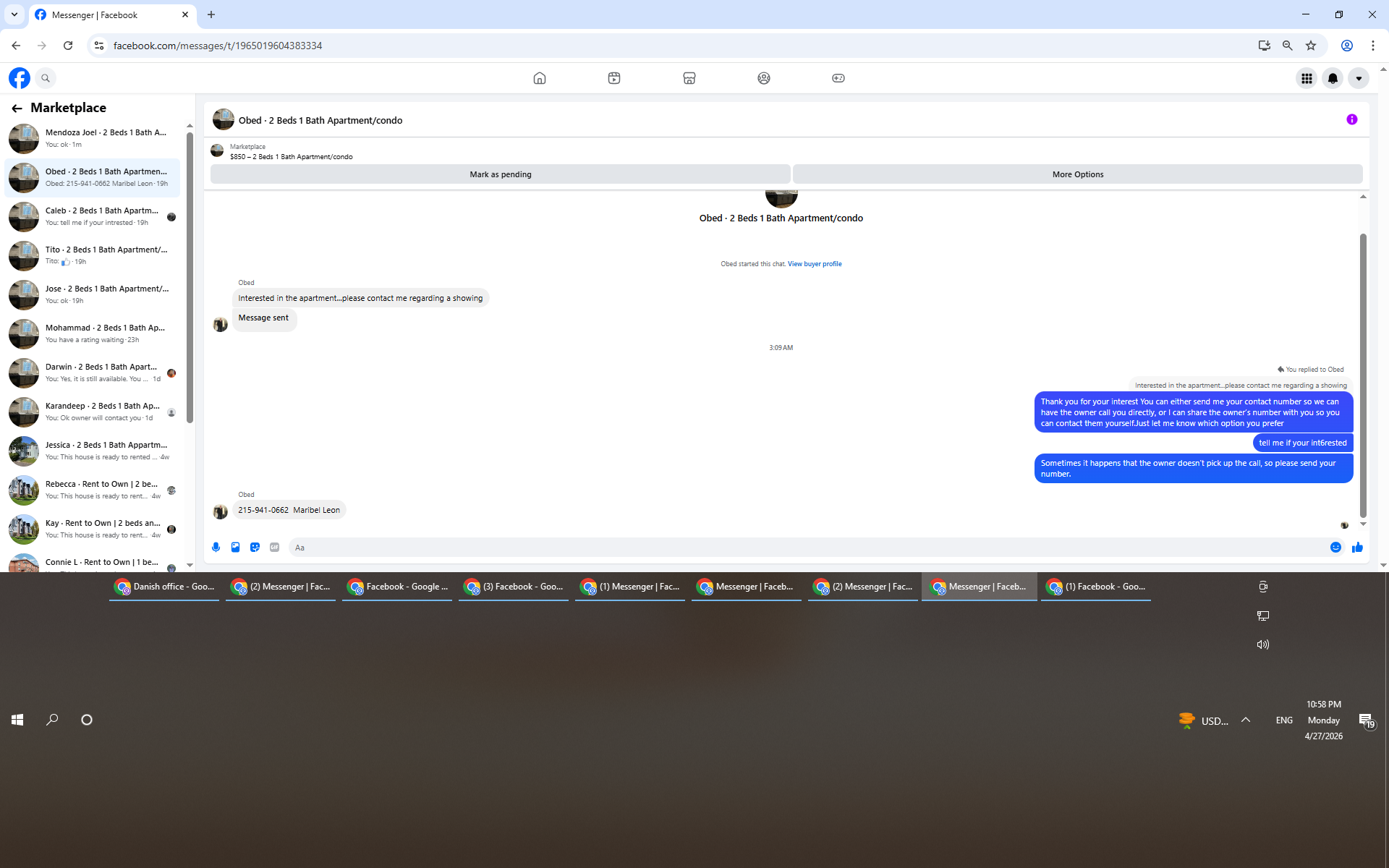Open the Mendoza Joel conversation
Viewport: 1389px width, 868px height.
click(x=93, y=138)
